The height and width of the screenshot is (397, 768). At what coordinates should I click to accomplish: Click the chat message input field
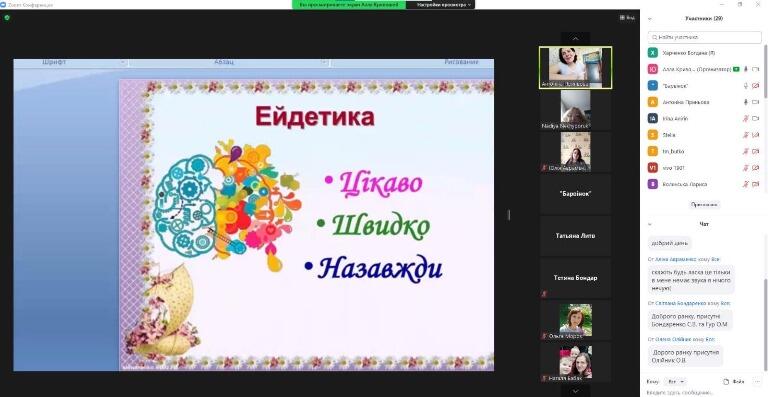pos(704,393)
